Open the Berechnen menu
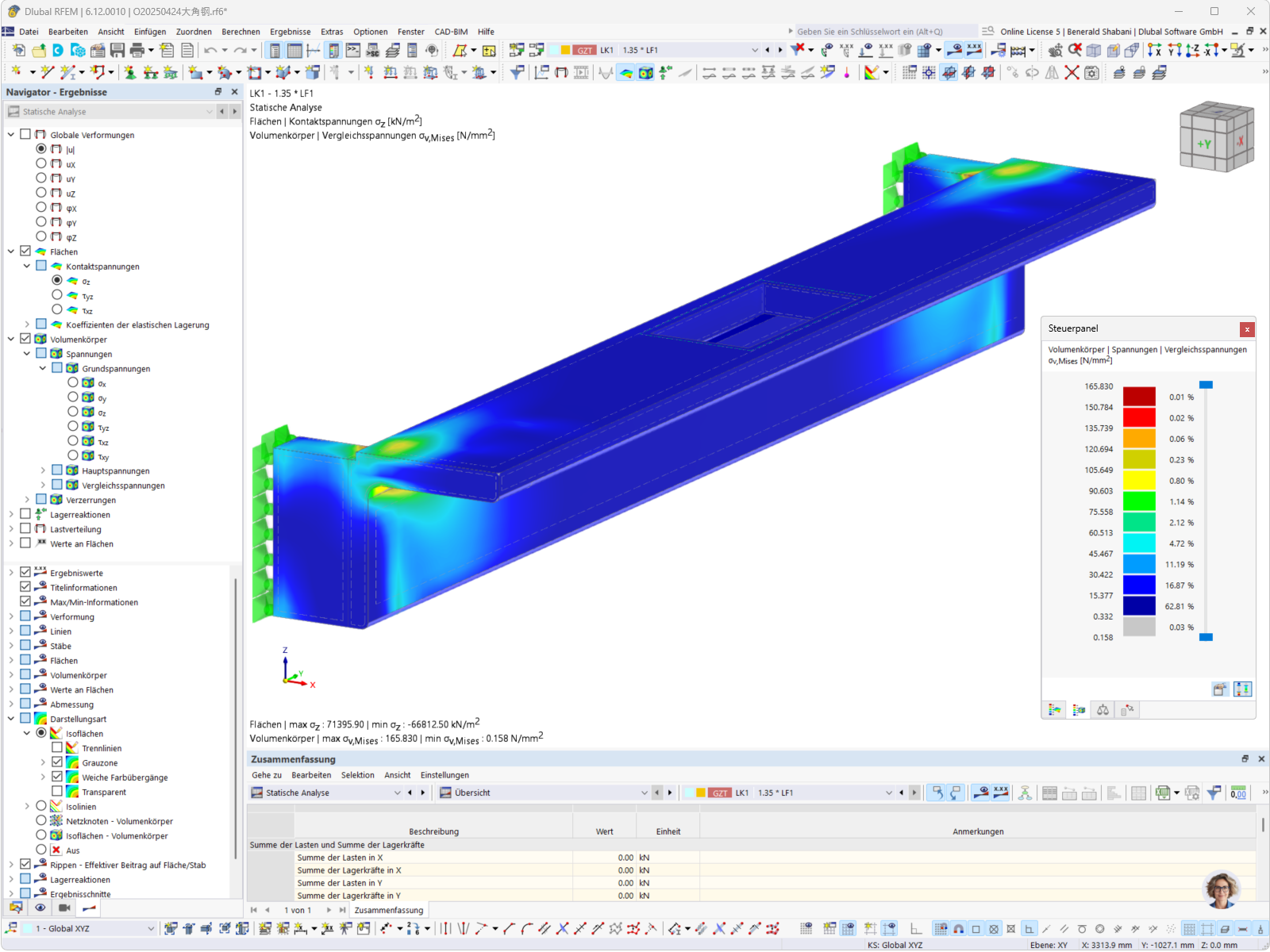The image size is (1270, 952). 241,32
